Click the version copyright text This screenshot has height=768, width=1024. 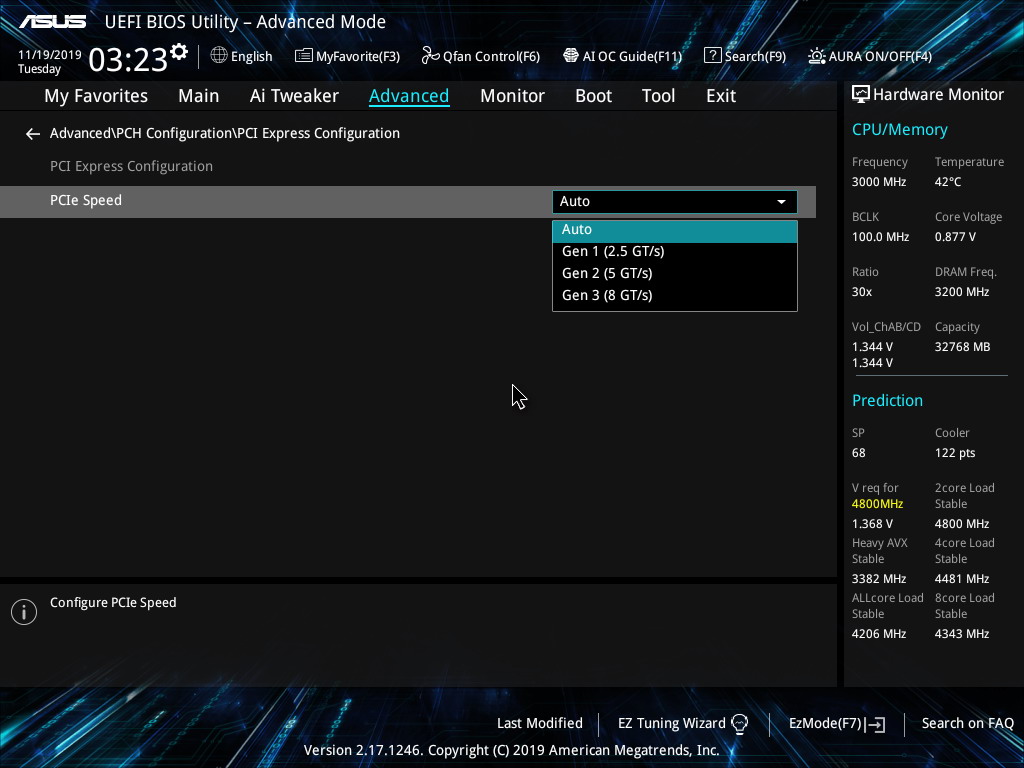[511, 750]
